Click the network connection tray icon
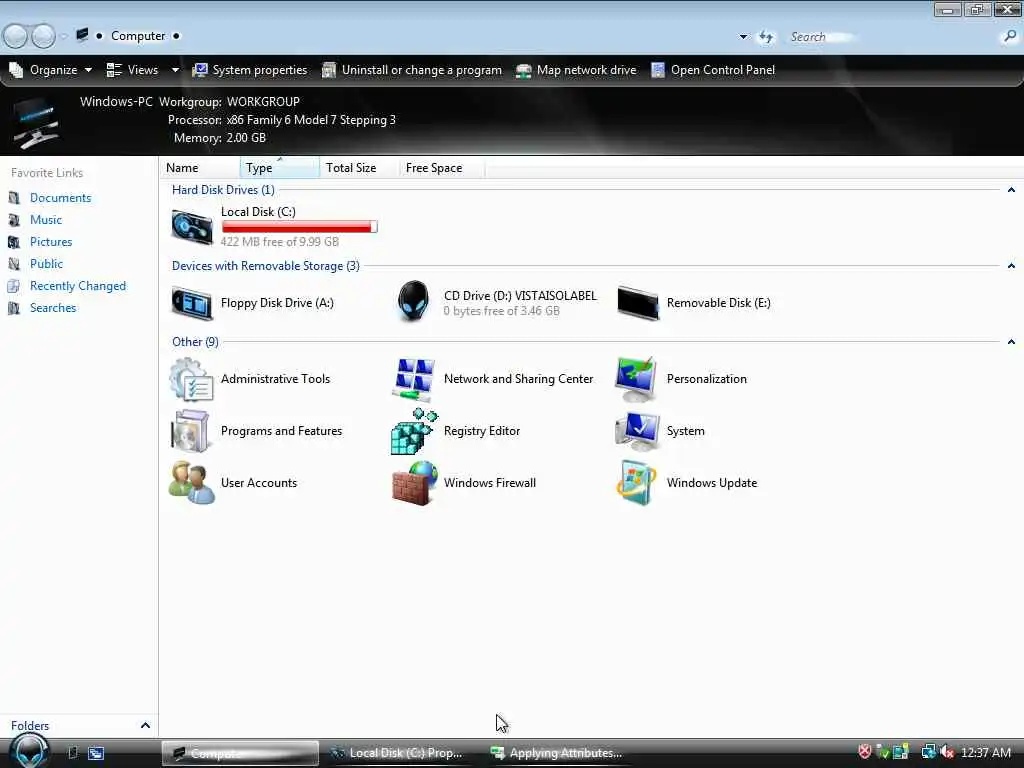 pyautogui.click(x=928, y=752)
